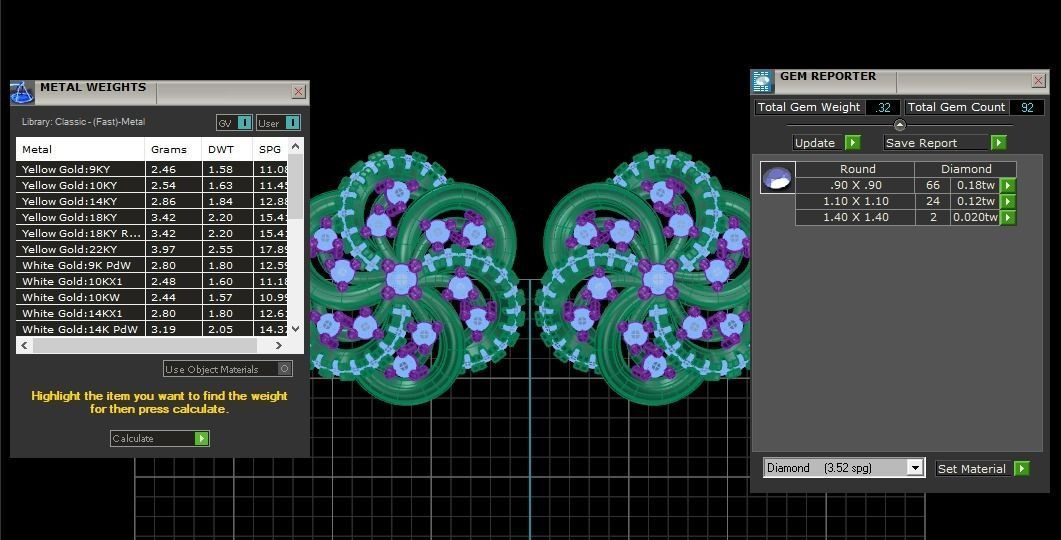The width and height of the screenshot is (1061, 540).
Task: Toggle the User library switch
Action: (292, 122)
